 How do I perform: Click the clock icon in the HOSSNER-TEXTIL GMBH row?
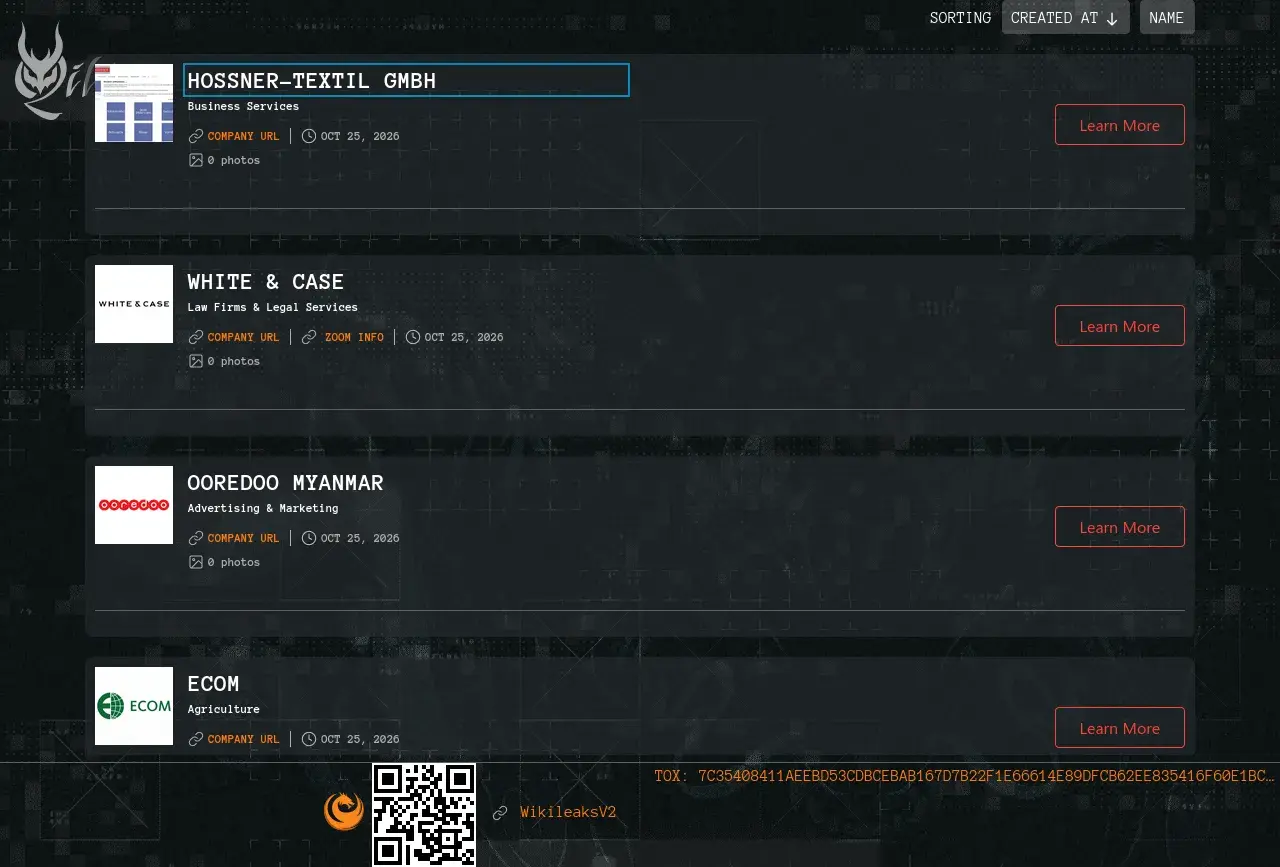click(309, 136)
